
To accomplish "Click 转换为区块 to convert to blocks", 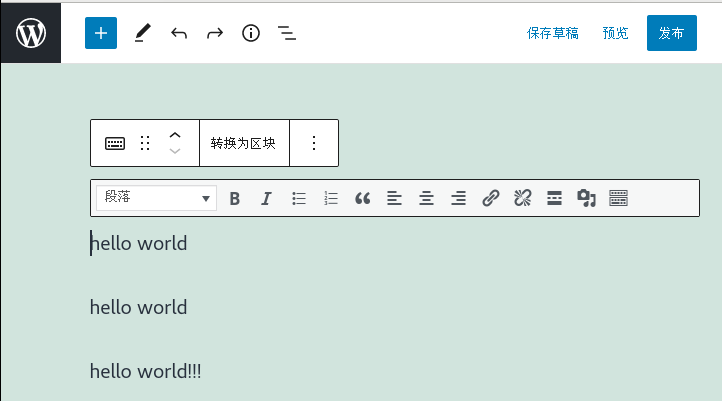I will pos(243,143).
